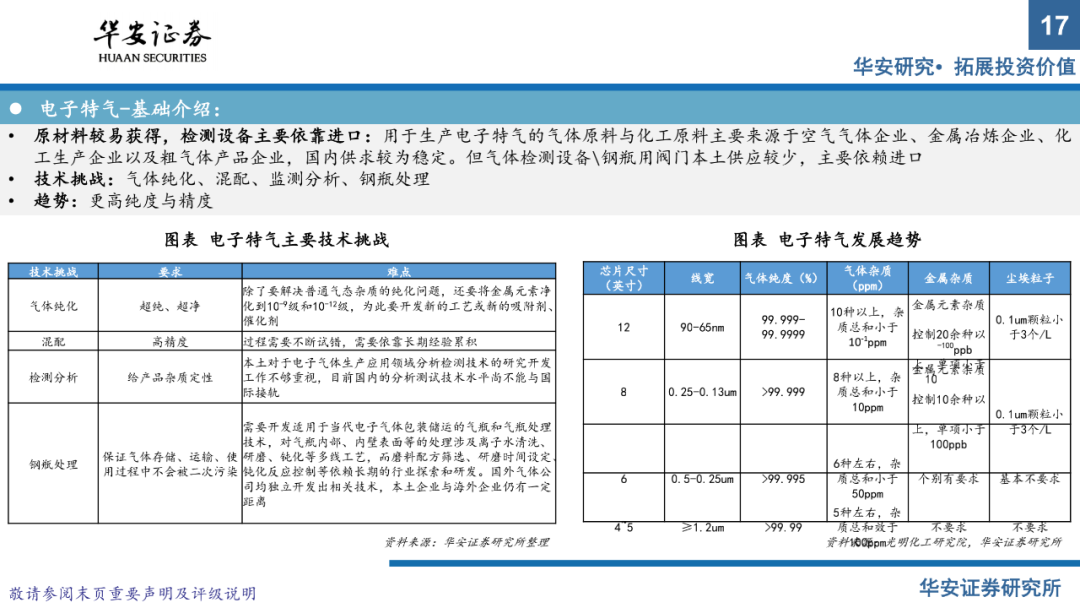Viewport: 1080px width, 608px height.
Task: Click '线宽' column header
Action: (702, 278)
